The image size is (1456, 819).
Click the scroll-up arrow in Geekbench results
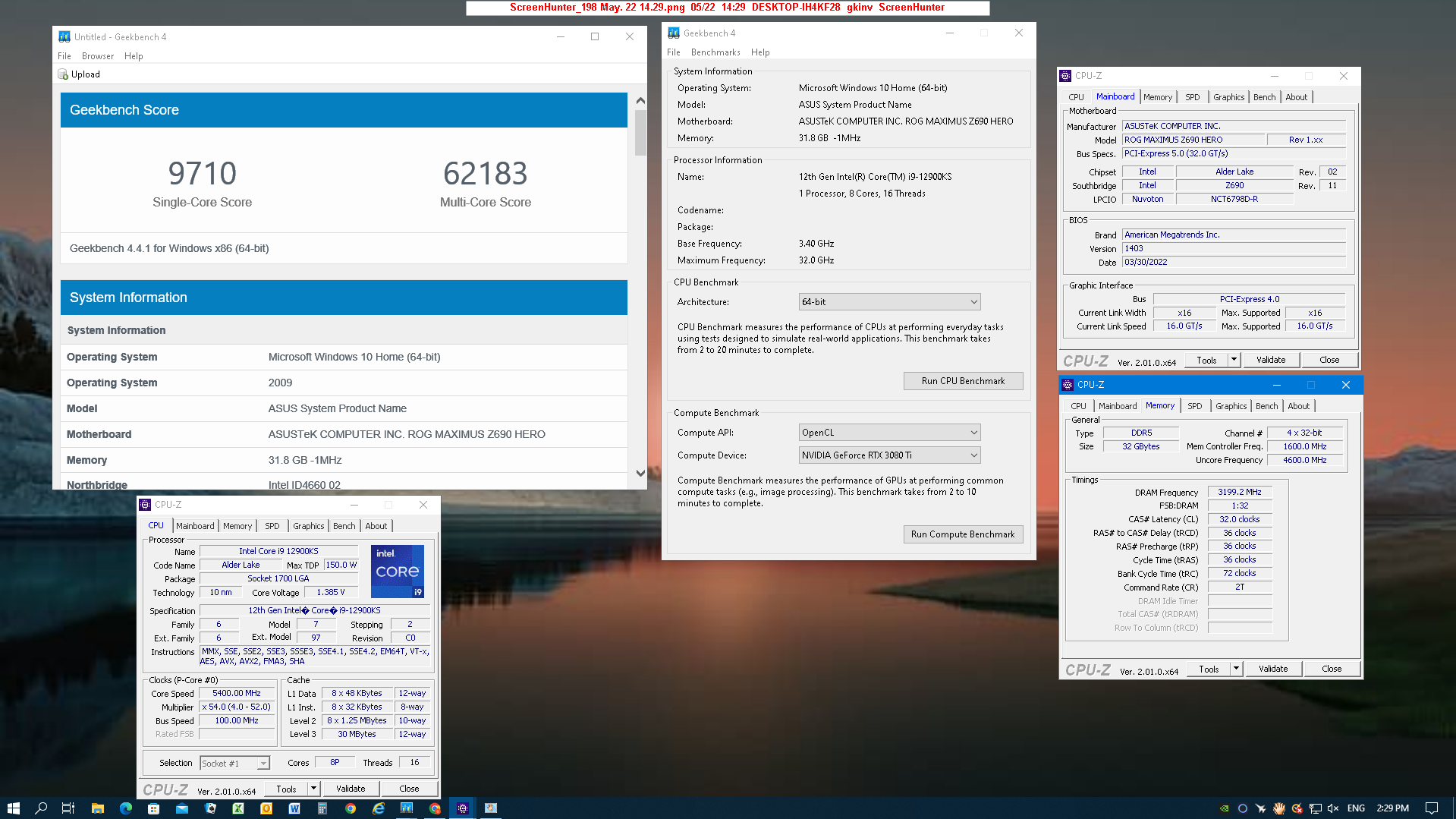(640, 101)
